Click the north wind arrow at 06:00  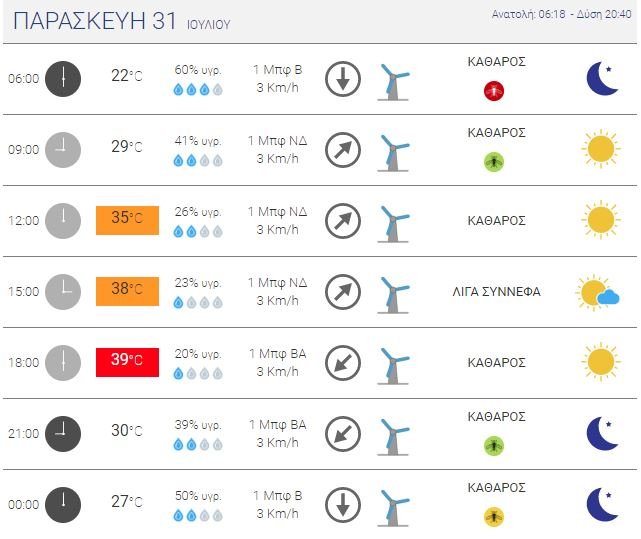coord(343,79)
